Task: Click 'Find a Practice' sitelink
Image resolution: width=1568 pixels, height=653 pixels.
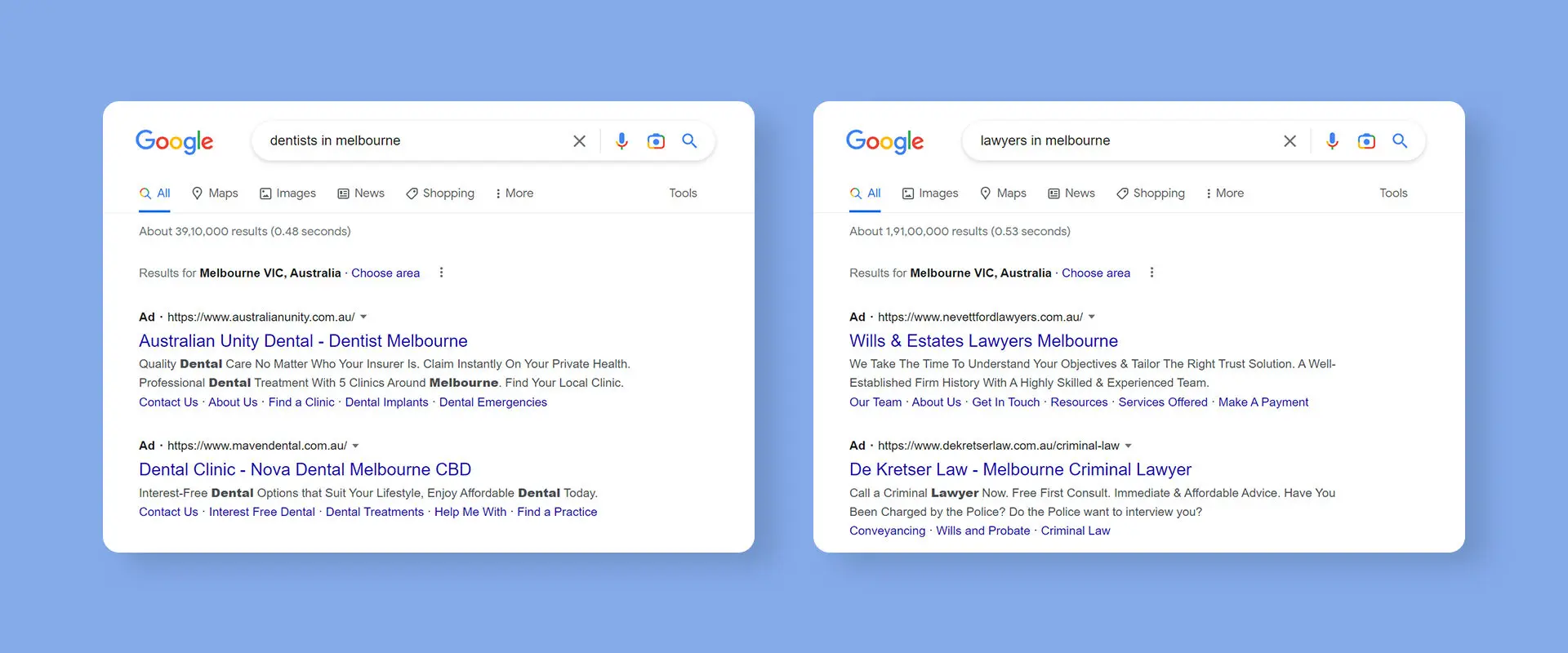Action: point(557,512)
